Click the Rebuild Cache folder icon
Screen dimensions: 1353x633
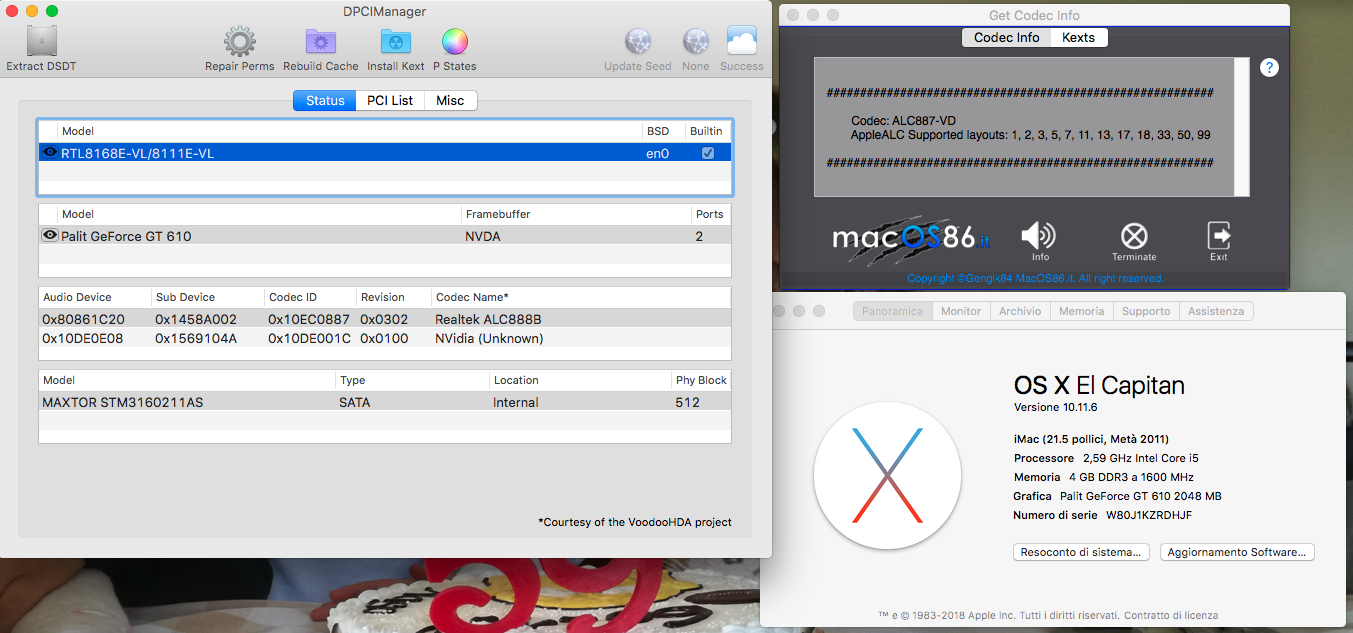tap(321, 41)
